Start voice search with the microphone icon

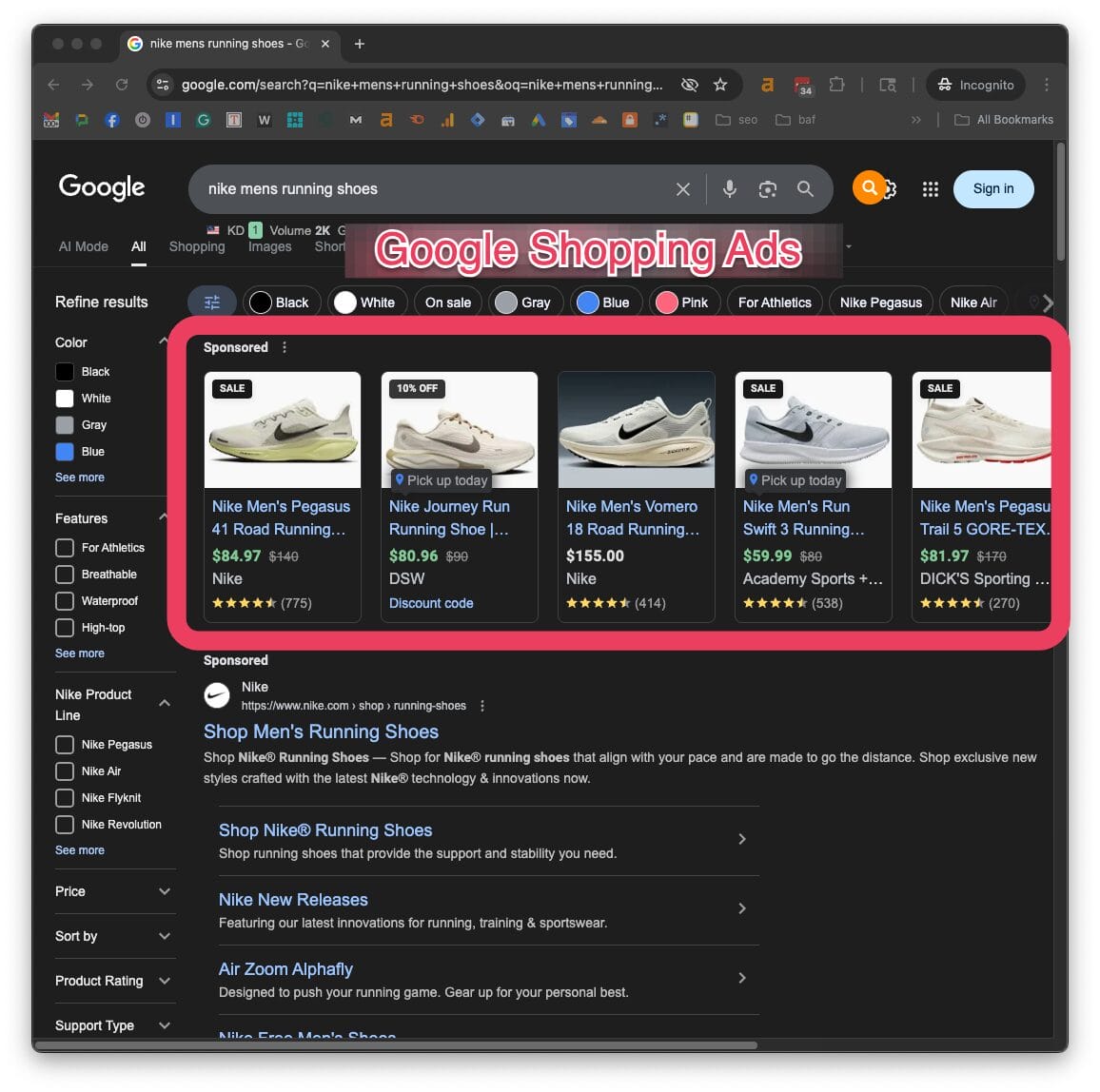click(730, 188)
